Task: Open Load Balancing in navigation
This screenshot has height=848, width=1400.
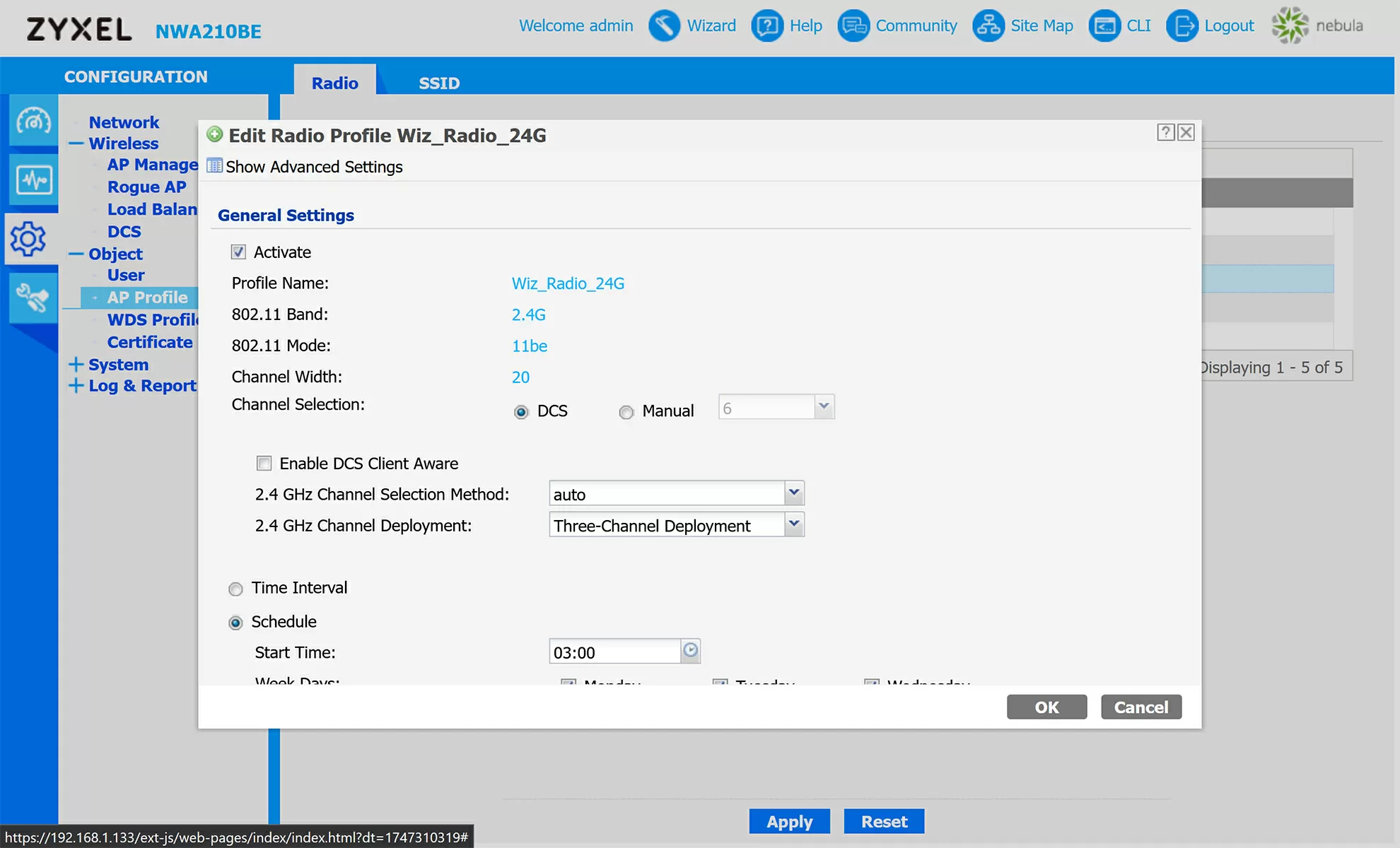Action: 152,209
